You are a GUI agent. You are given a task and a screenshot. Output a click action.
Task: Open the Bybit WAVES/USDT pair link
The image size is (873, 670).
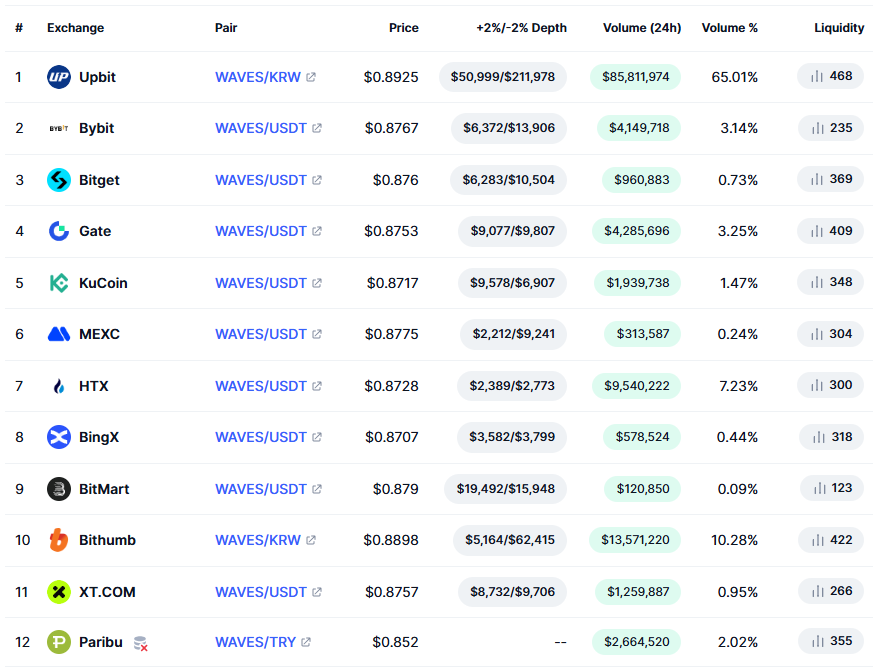tap(261, 129)
